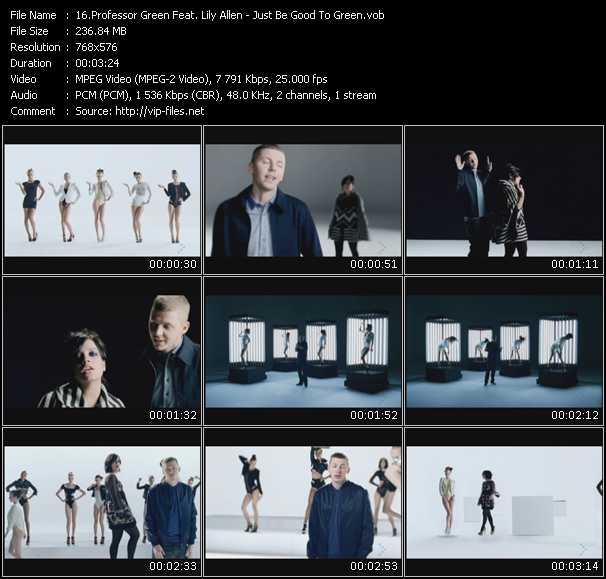This screenshot has height=579, width=606.
Task: Open the thumbnail at 00:03:14
Action: [x=504, y=502]
